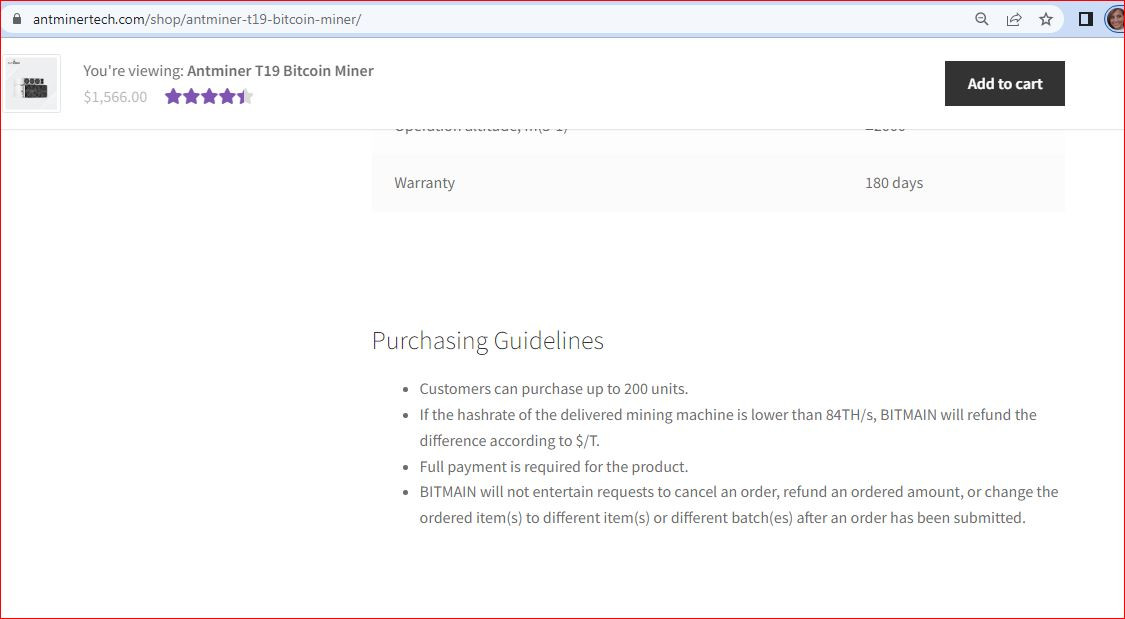Bookmark this page with the star icon
Screen dimensions: 1125x619
tap(1046, 19)
